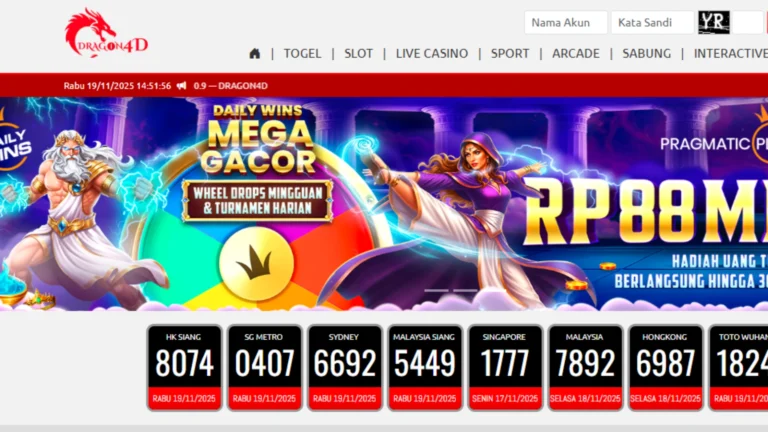
Task: Click the YR captcha image
Action: pos(714,23)
